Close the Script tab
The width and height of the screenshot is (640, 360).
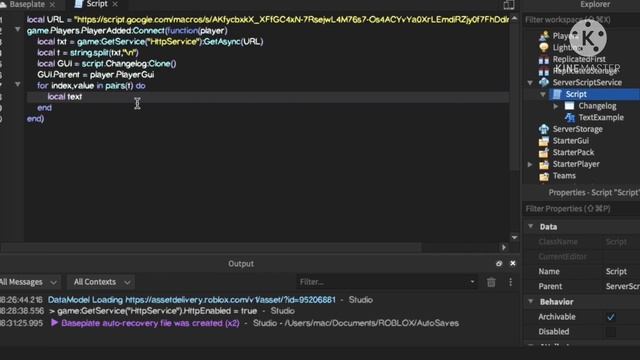(115, 4)
